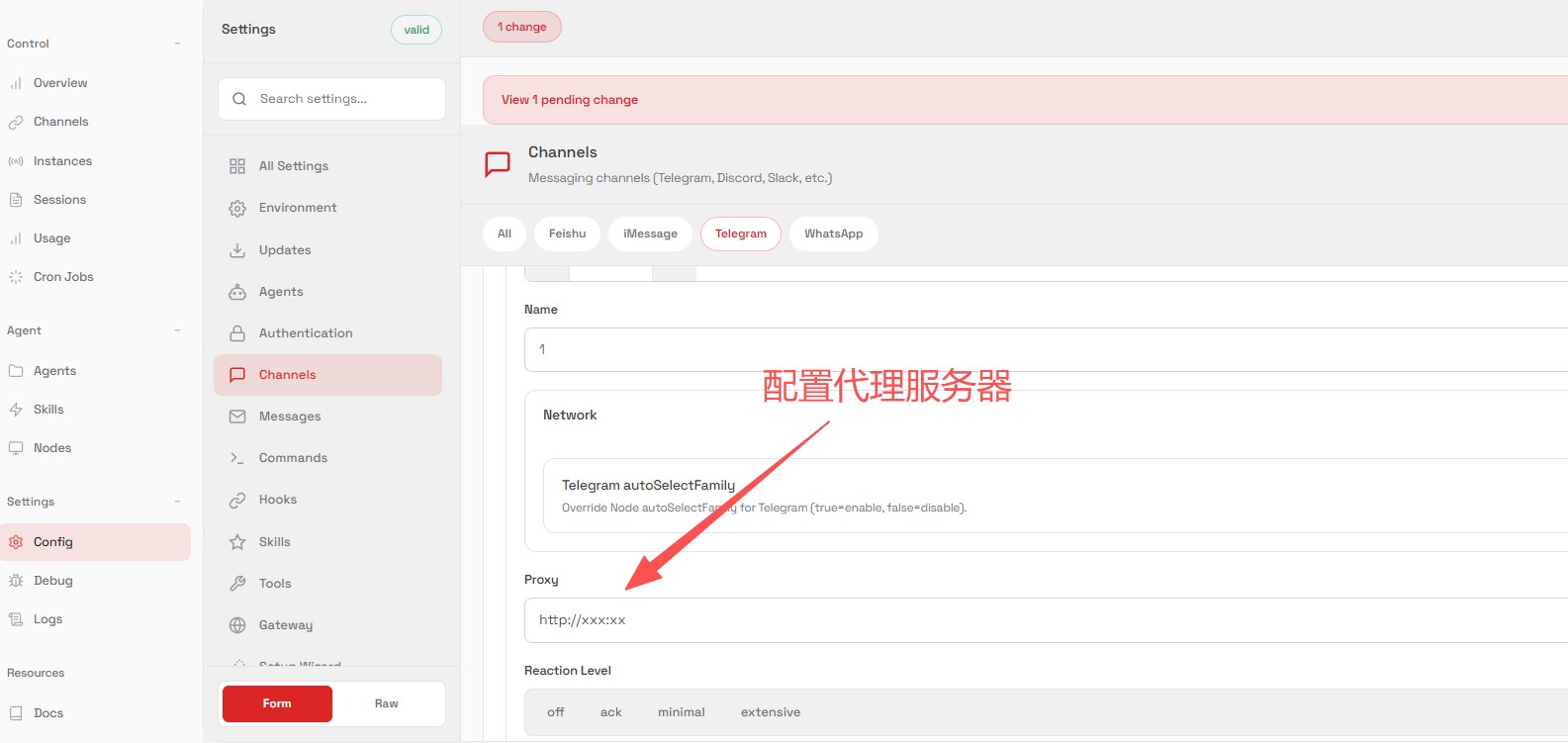The height and width of the screenshot is (743, 1568).
Task: Click the Hooks link icon
Action: (237, 500)
